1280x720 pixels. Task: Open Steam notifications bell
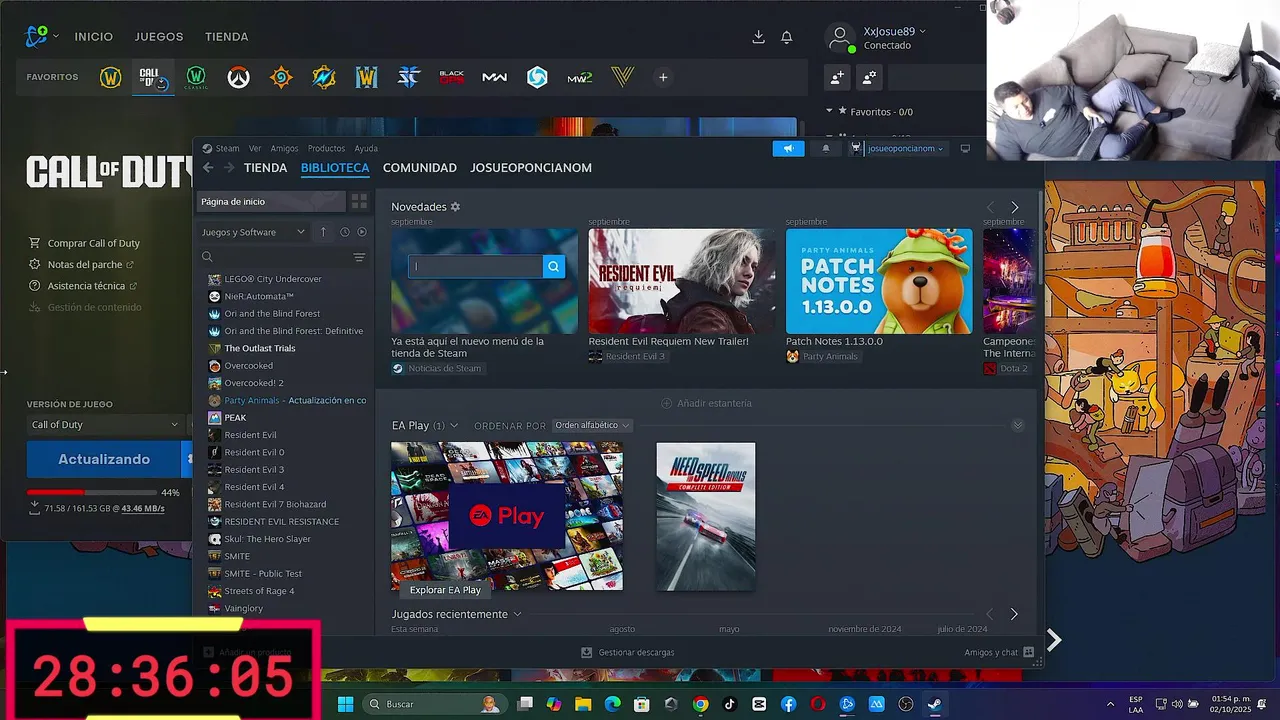coord(826,149)
